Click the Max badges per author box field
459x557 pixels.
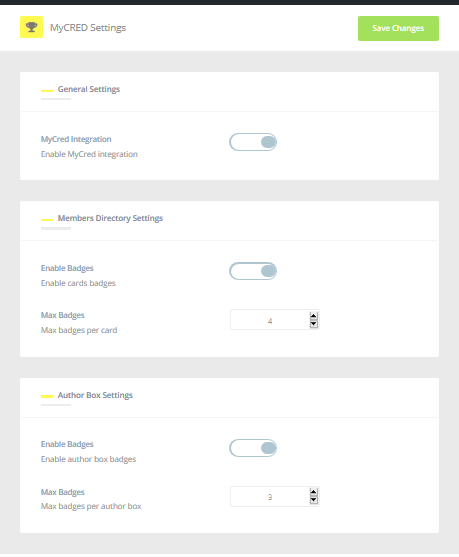[x=270, y=496]
